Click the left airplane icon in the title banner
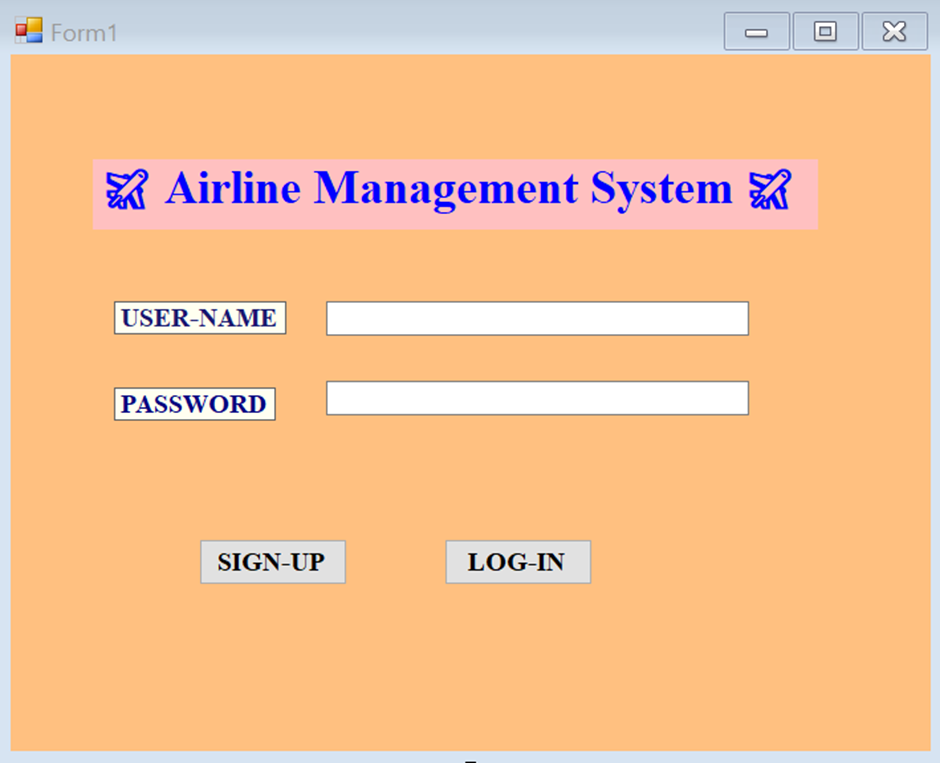This screenshot has height=763, width=940. [127, 188]
